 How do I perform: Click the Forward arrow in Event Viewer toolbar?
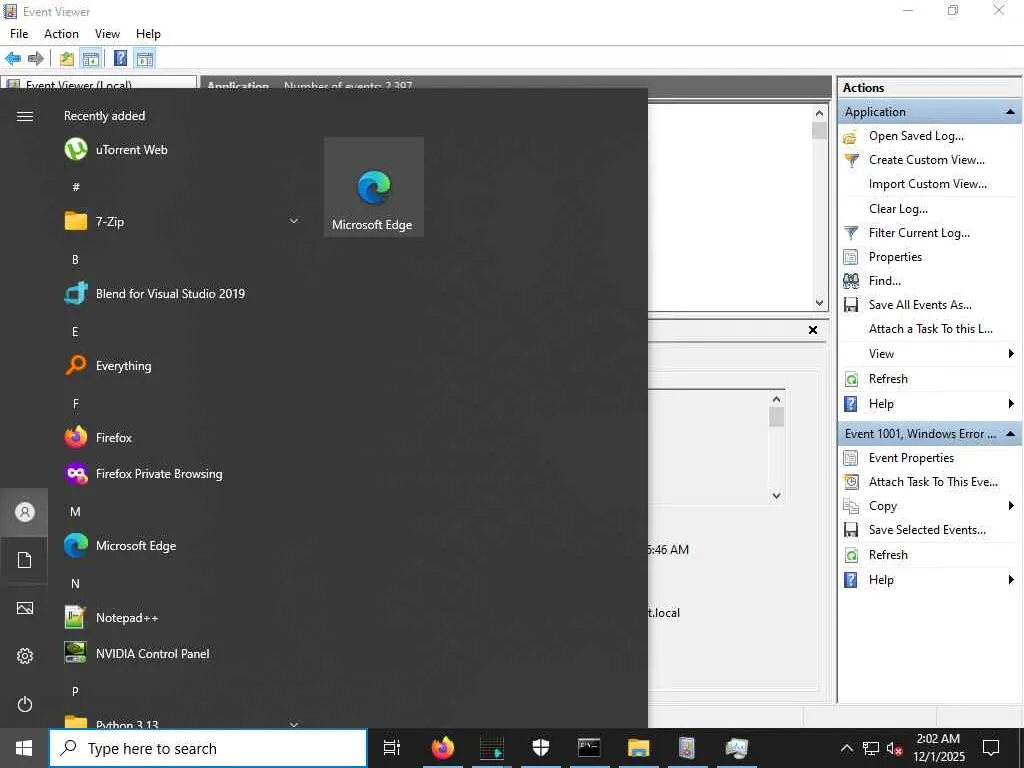36,59
